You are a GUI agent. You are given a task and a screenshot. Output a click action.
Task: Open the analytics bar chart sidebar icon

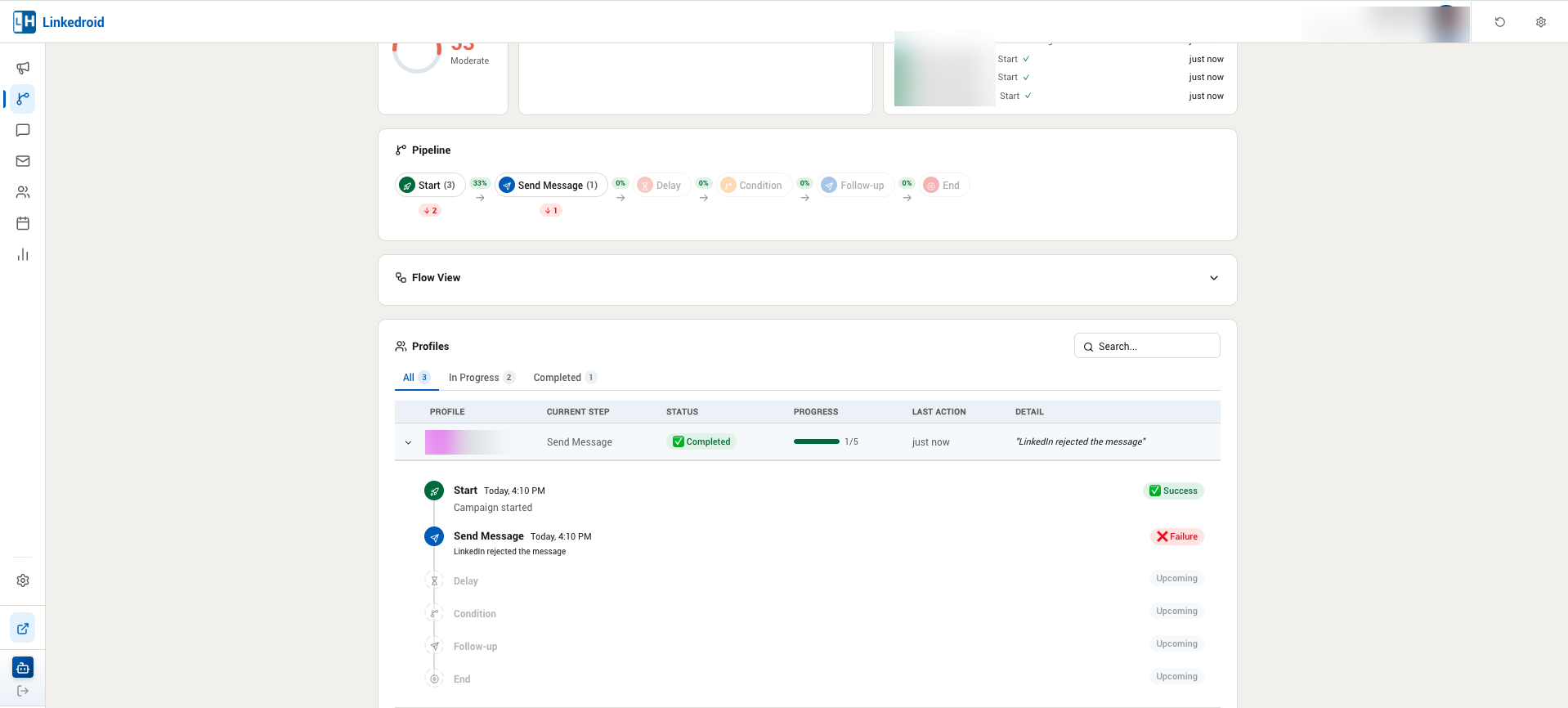23,254
